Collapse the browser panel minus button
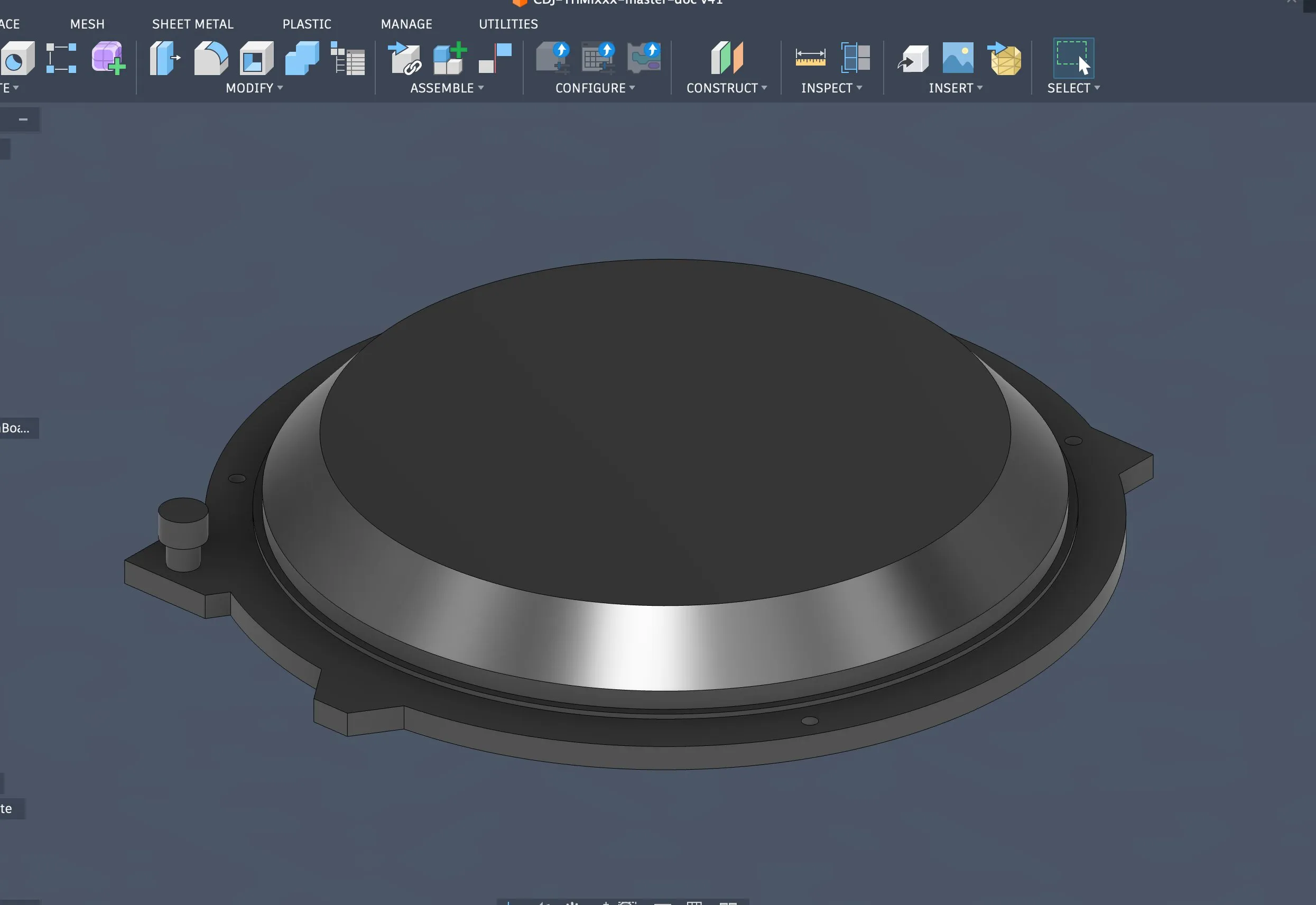The width and height of the screenshot is (1316, 905). point(23,119)
